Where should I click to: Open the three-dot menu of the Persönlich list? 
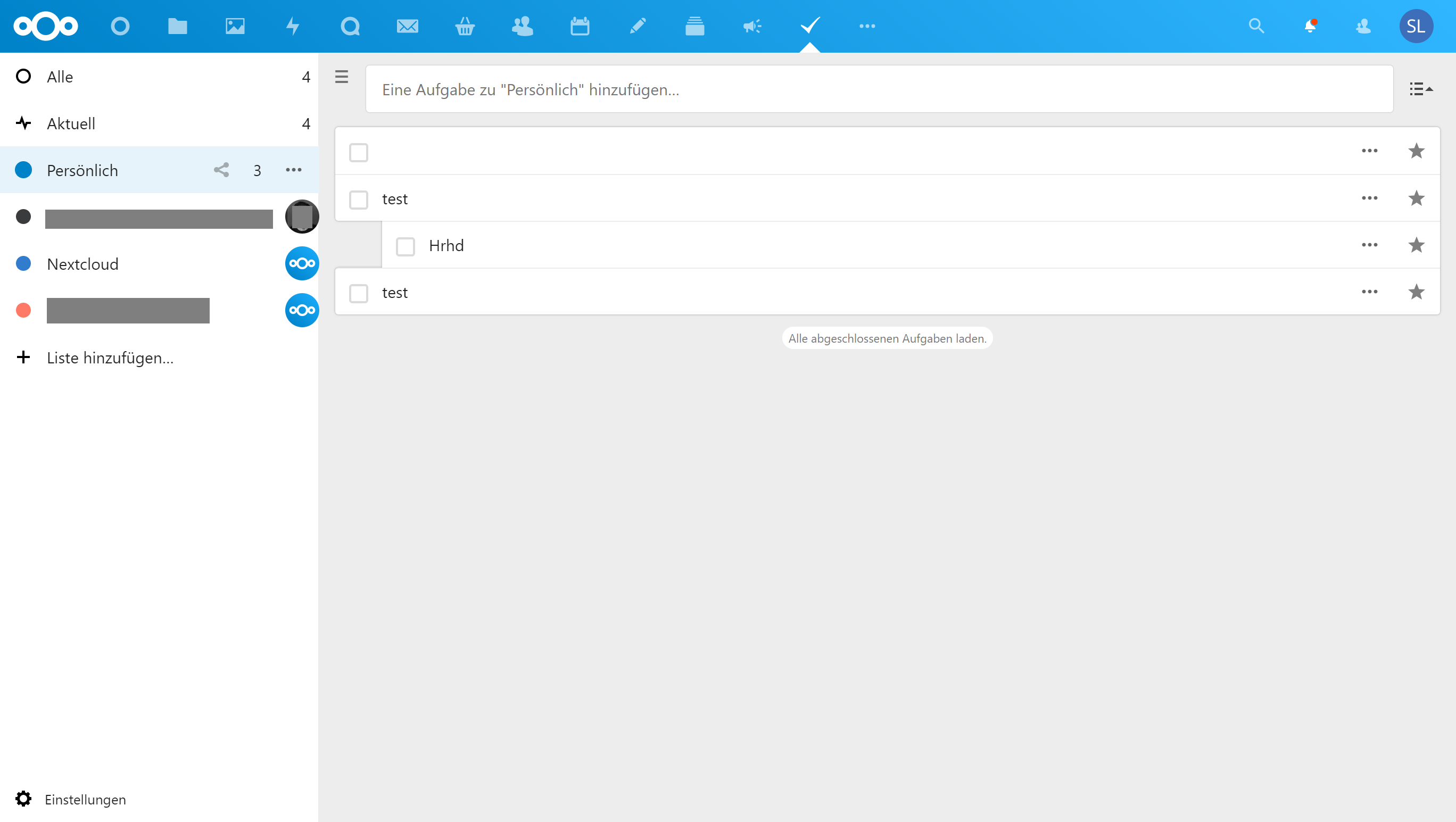click(293, 170)
